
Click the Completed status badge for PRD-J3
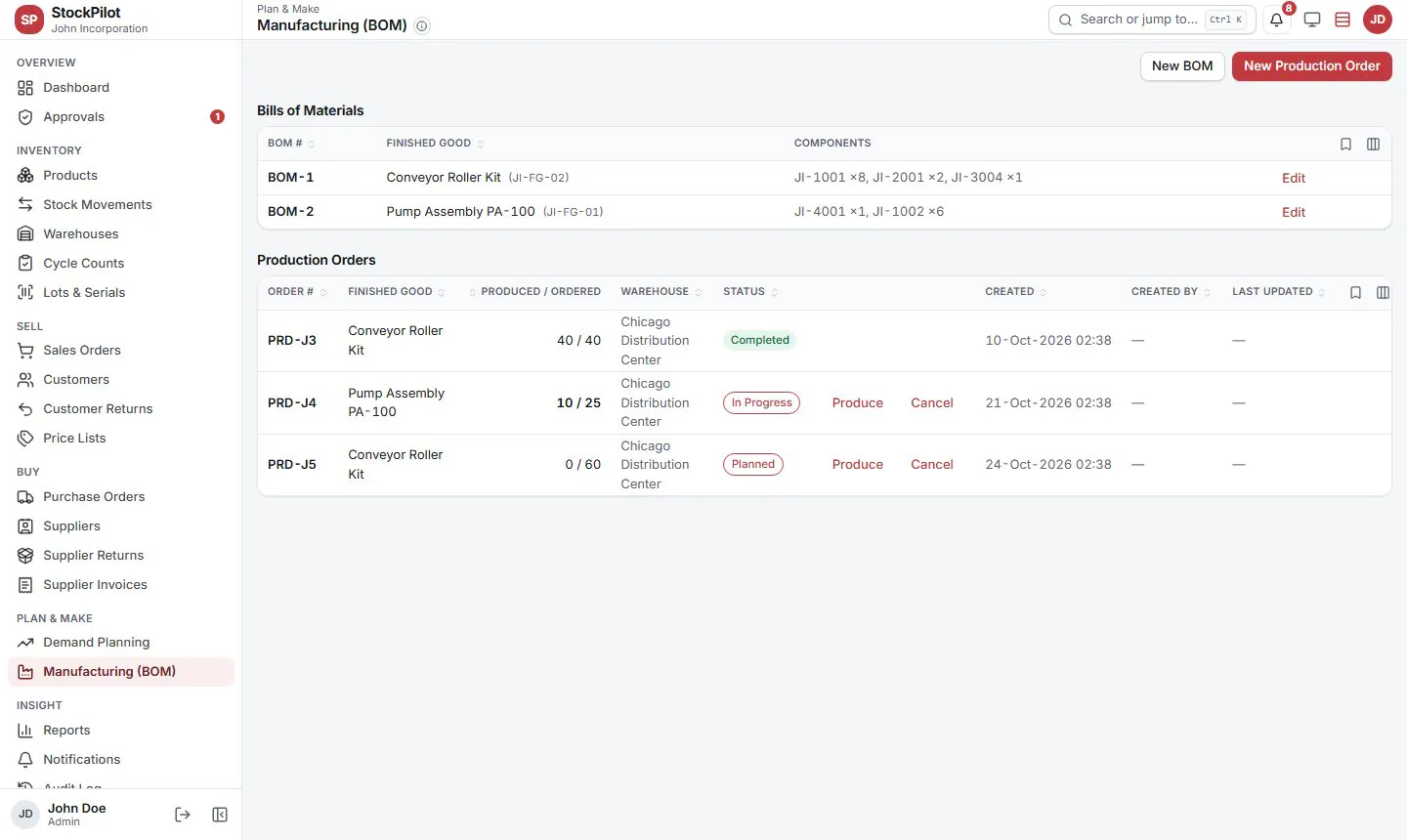(x=759, y=340)
